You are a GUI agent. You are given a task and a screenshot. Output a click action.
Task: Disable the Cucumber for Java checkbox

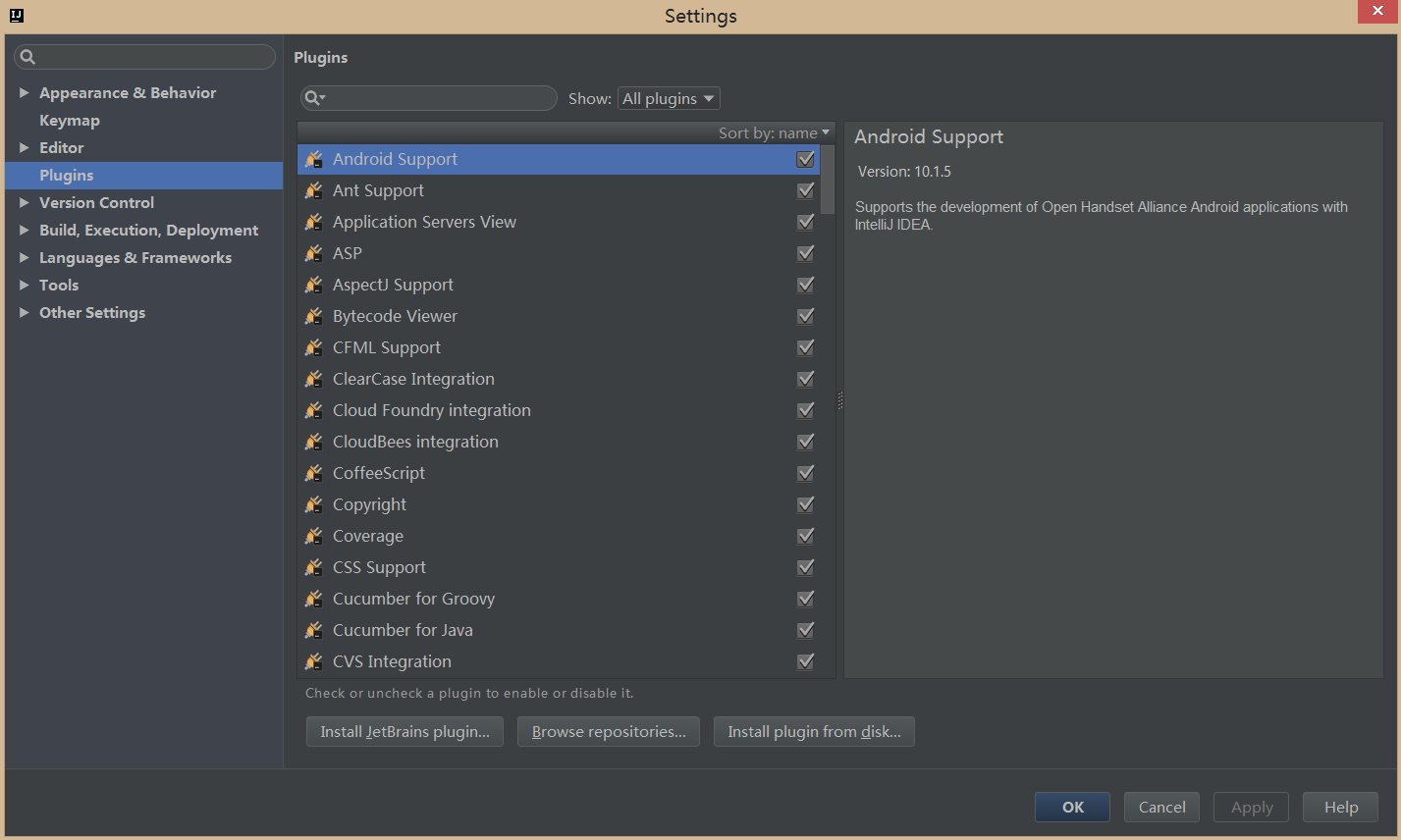pyautogui.click(x=806, y=630)
